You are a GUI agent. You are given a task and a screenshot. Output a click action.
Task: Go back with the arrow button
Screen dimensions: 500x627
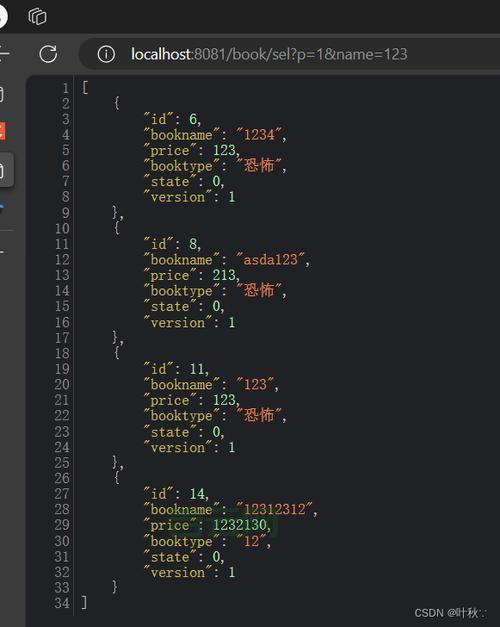(x=4, y=54)
